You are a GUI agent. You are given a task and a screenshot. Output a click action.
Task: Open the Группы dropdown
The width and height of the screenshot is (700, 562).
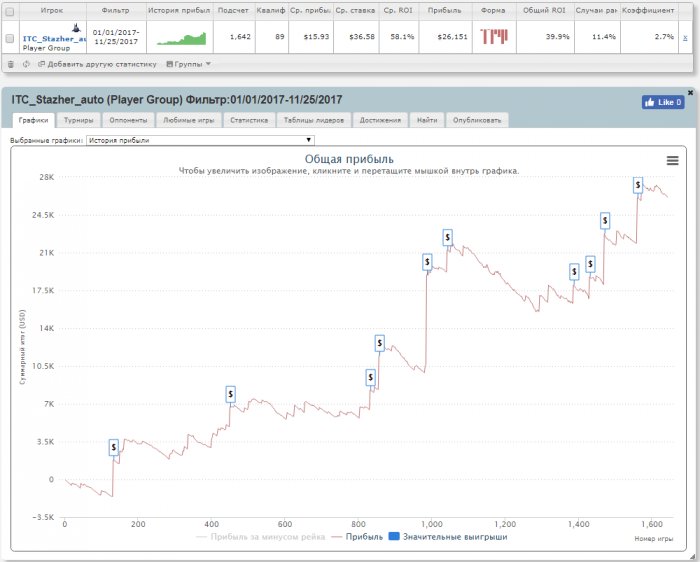click(188, 64)
